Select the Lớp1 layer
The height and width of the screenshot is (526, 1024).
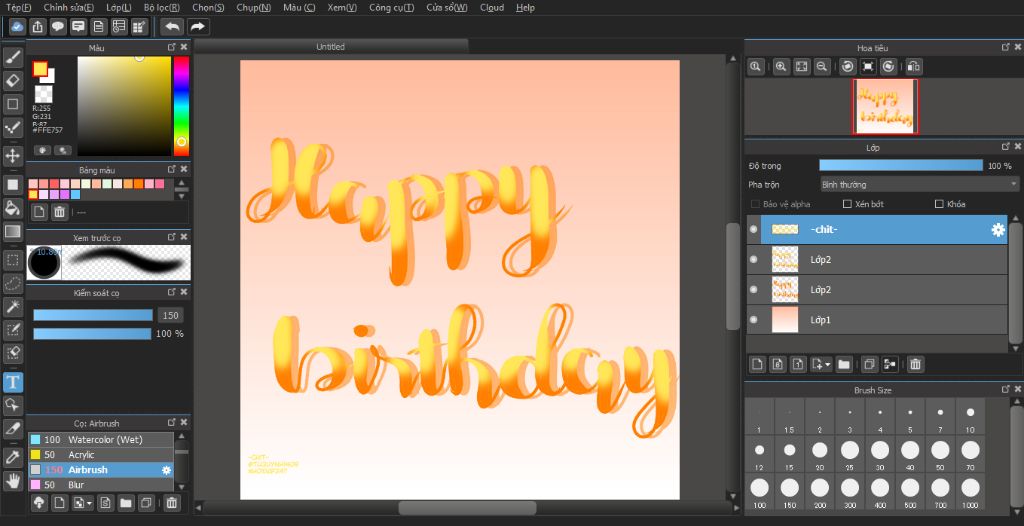pyautogui.click(x=878, y=320)
